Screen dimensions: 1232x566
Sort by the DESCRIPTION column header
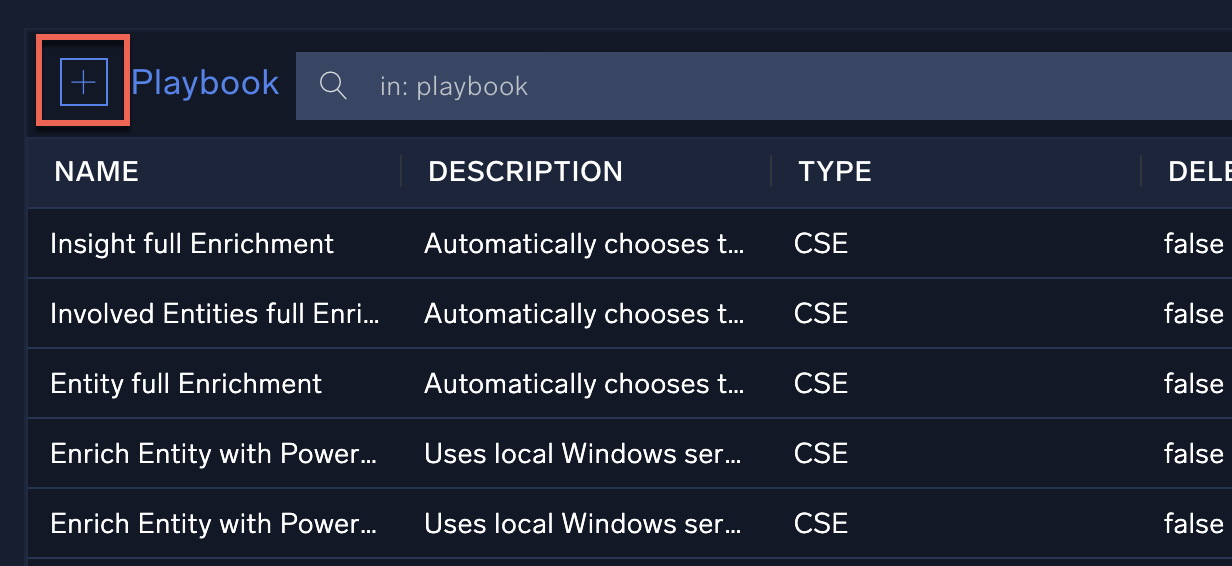click(x=525, y=171)
